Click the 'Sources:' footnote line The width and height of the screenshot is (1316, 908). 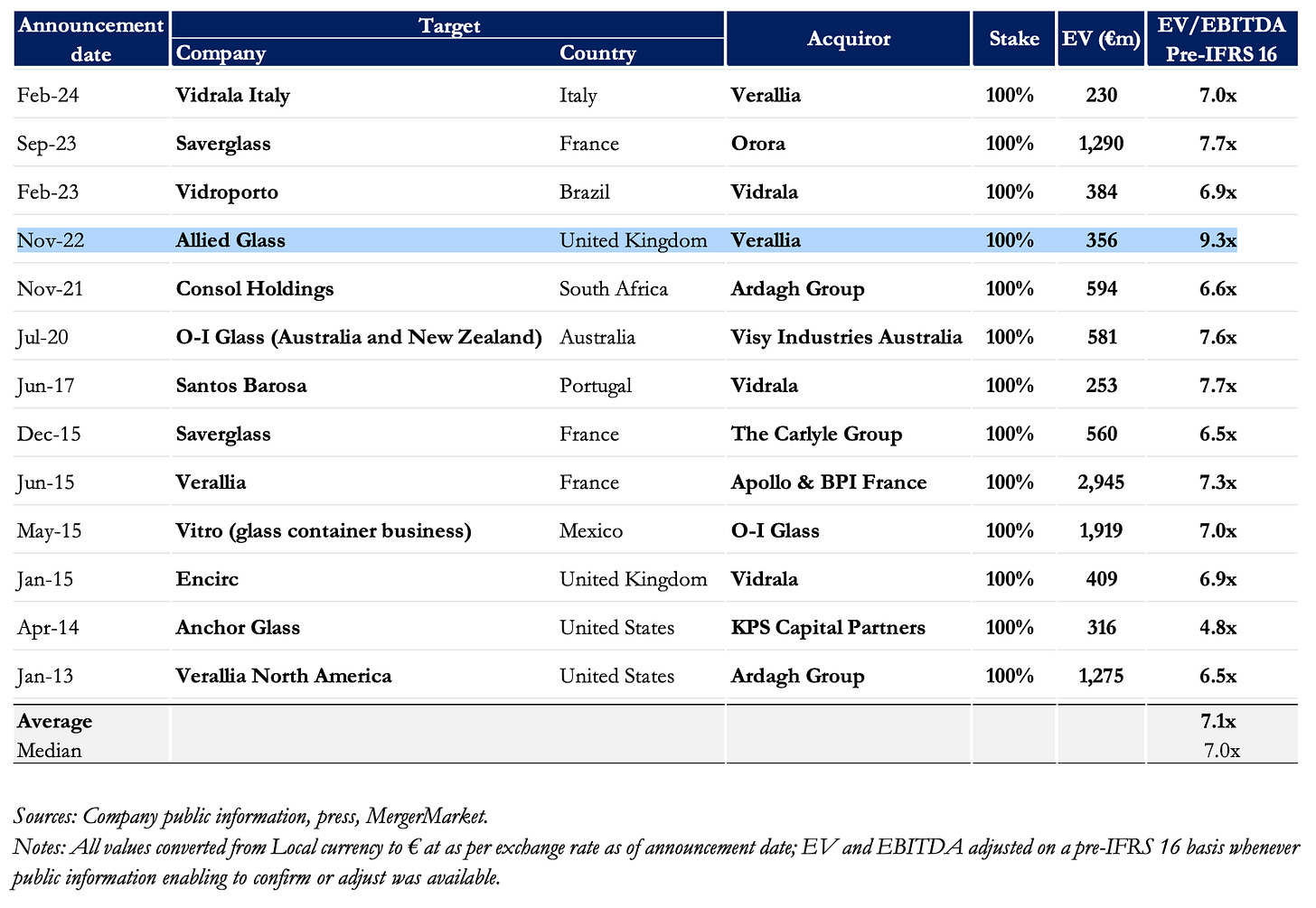[x=250, y=817]
